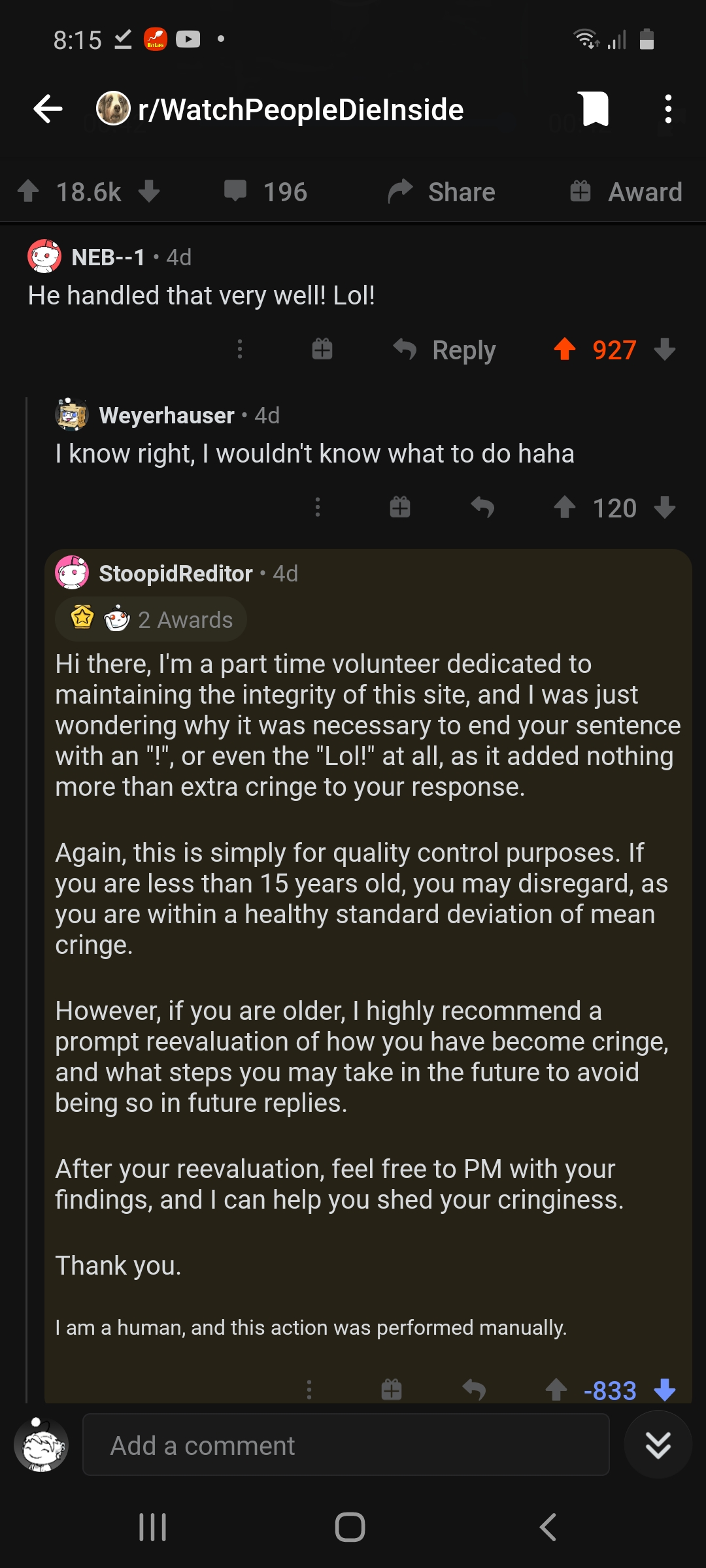Upvote the post with 18.6k votes
The image size is (706, 1568).
[29, 191]
